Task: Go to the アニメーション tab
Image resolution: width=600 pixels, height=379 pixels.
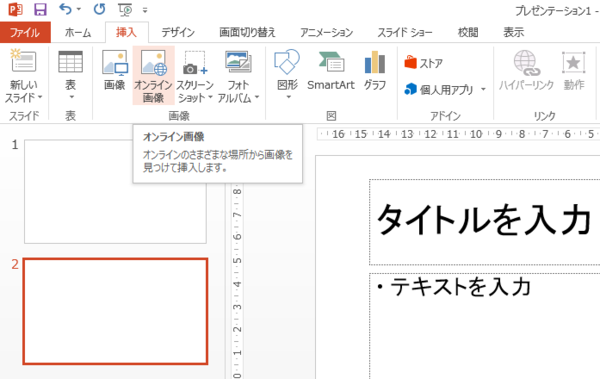Action: [x=326, y=33]
